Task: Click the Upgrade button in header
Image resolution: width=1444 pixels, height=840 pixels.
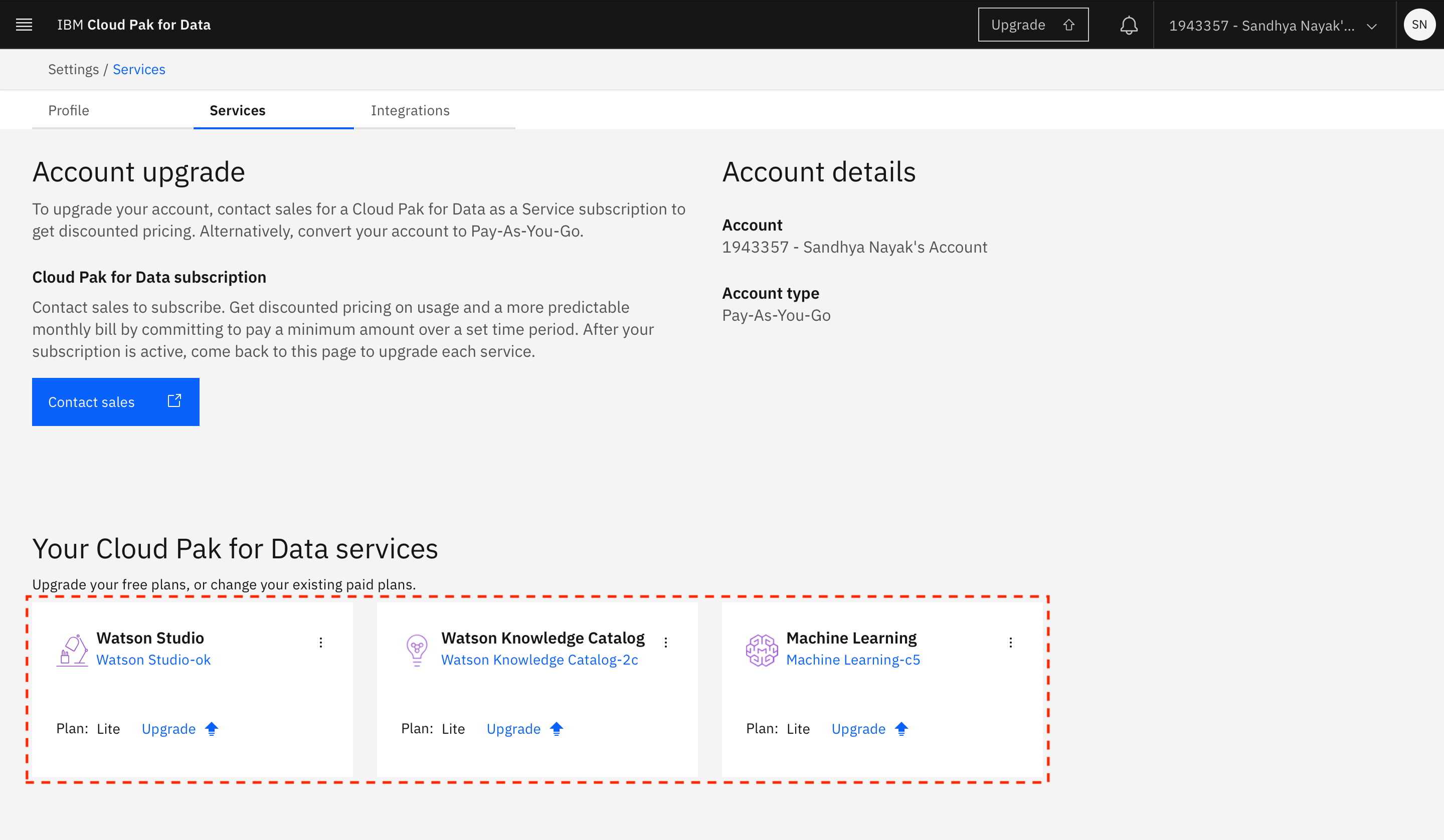Action: pos(1032,25)
